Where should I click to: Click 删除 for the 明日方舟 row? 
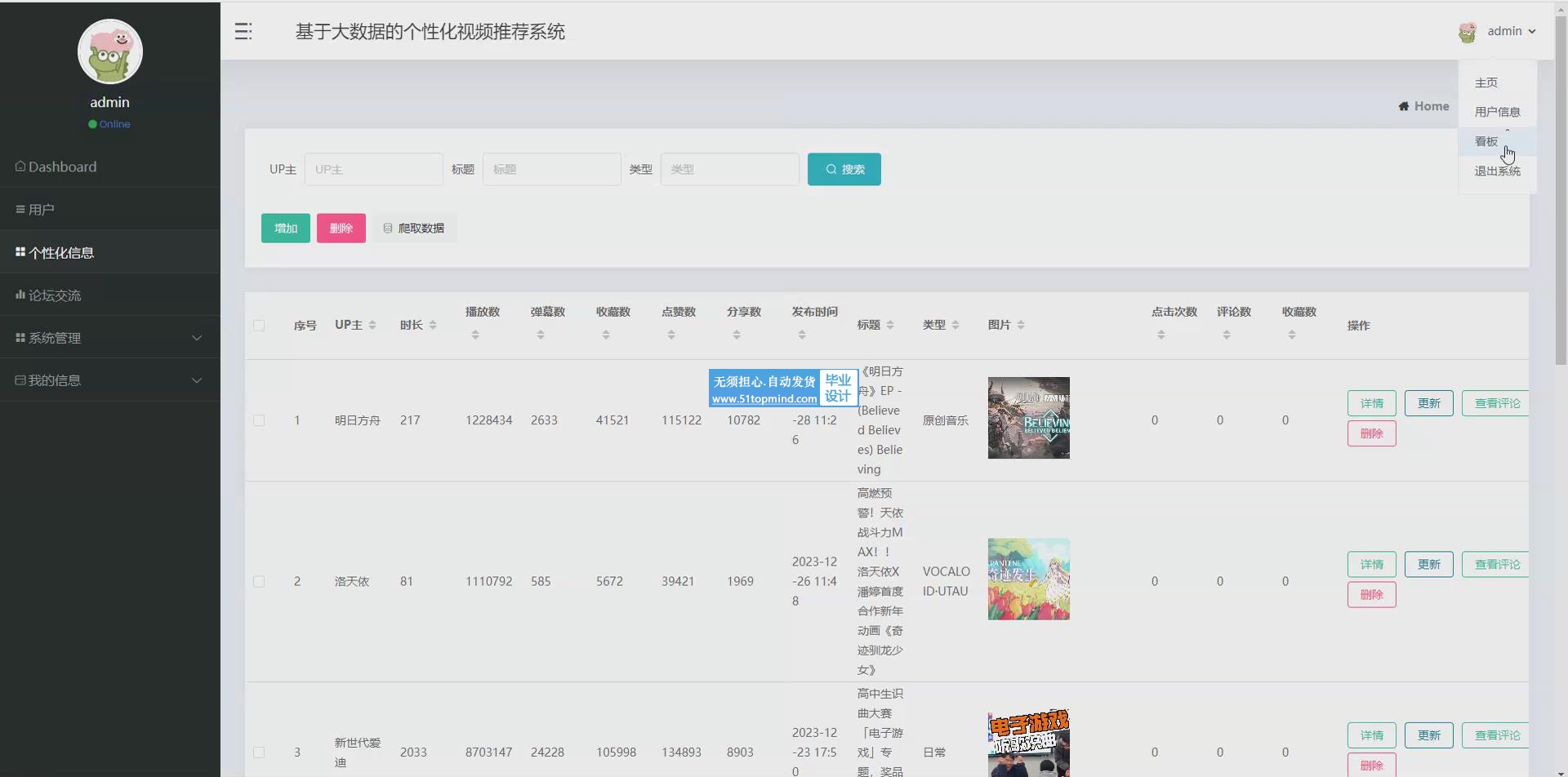coord(1372,433)
